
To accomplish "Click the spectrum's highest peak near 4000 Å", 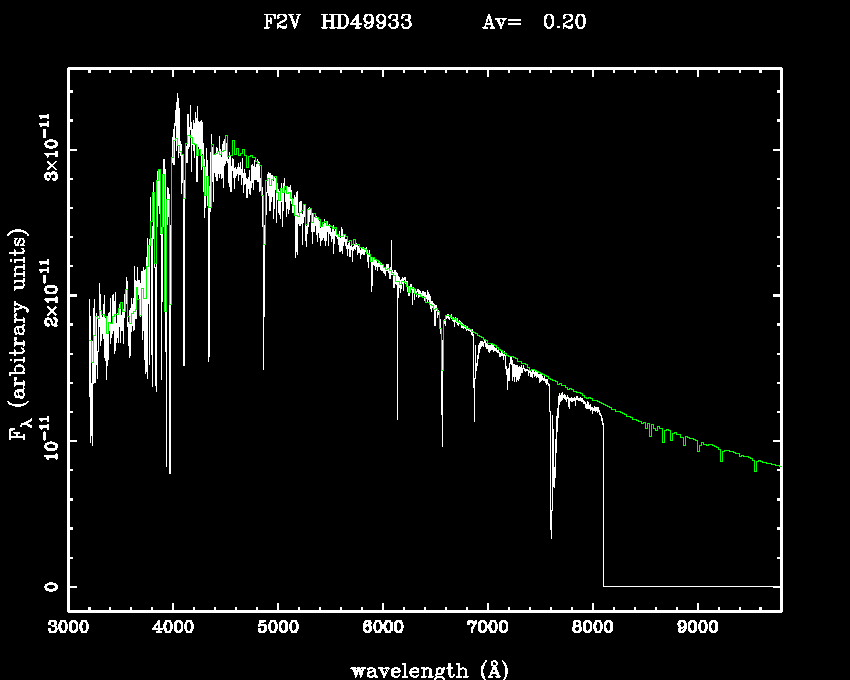I will 177,96.
